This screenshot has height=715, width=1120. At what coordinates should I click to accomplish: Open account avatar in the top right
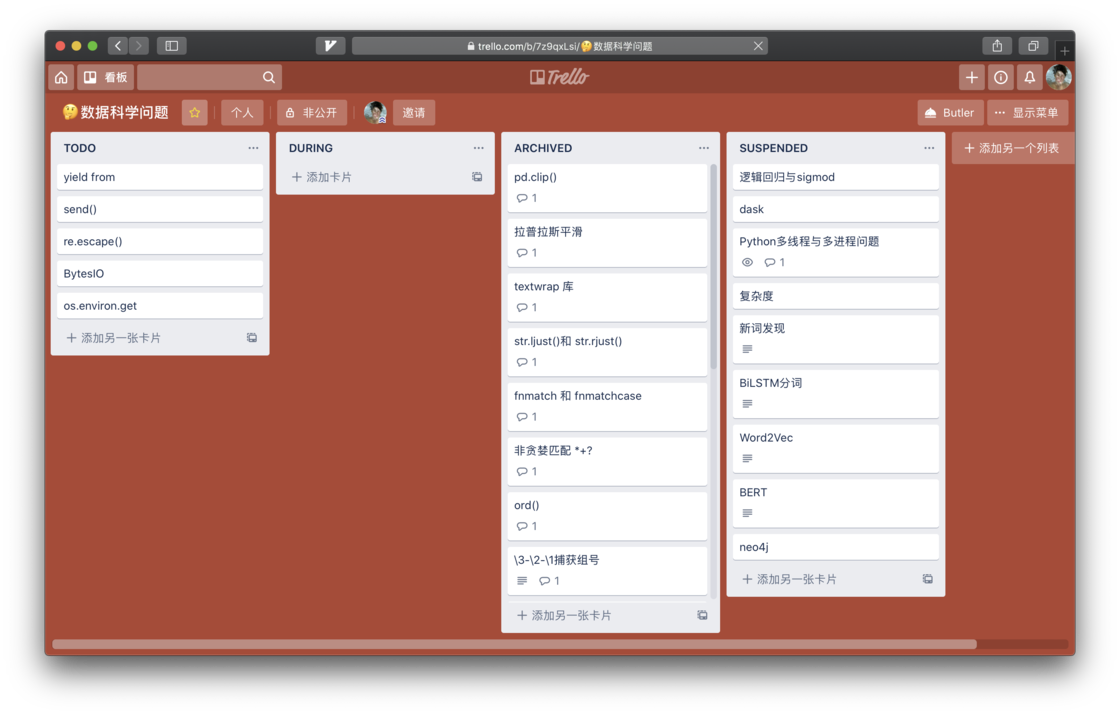tap(1059, 77)
